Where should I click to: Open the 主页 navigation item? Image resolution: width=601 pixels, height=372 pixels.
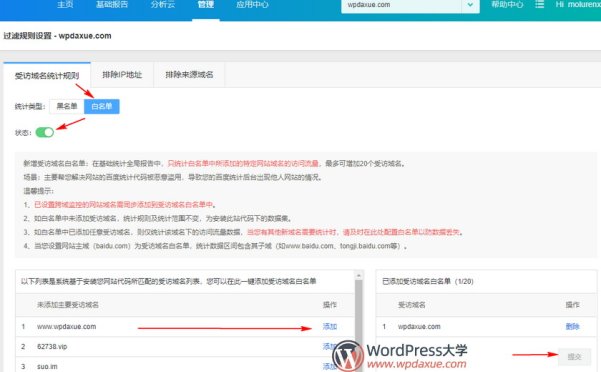[x=65, y=5]
